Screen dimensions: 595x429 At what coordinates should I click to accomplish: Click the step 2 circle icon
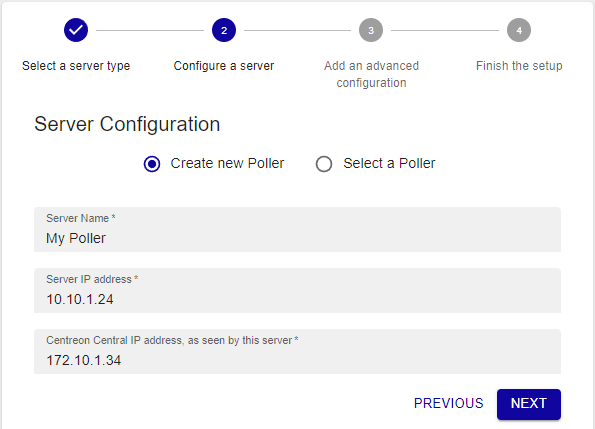pos(224,30)
